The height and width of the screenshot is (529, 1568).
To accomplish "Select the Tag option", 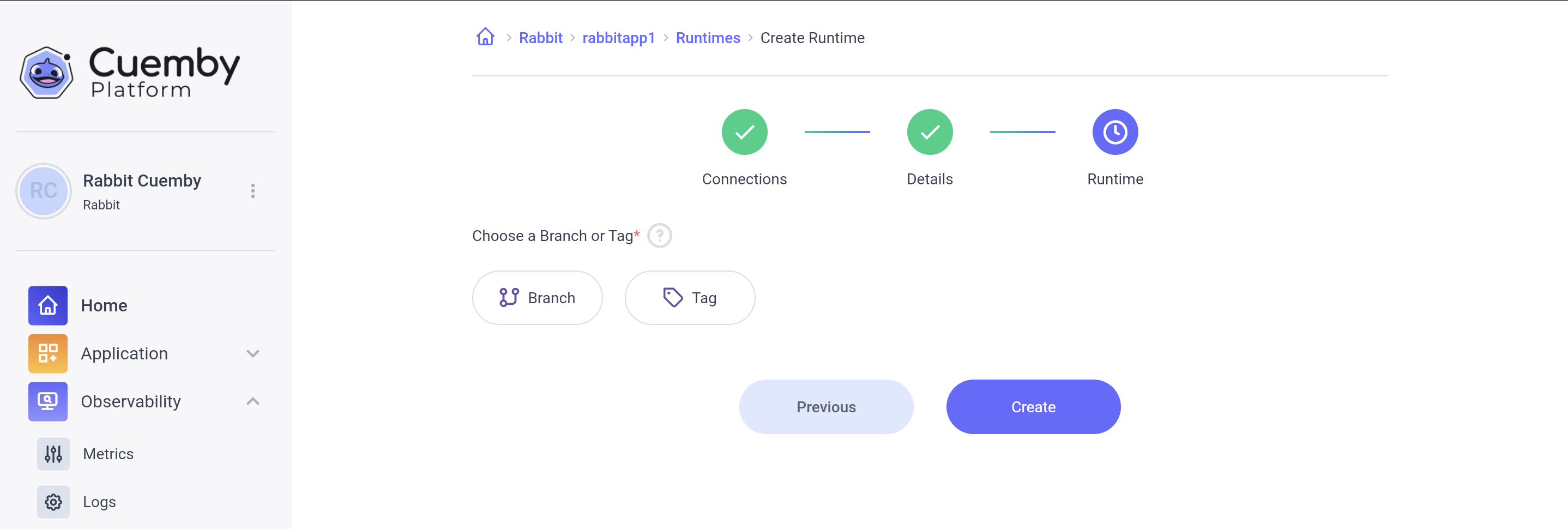I will click(690, 298).
